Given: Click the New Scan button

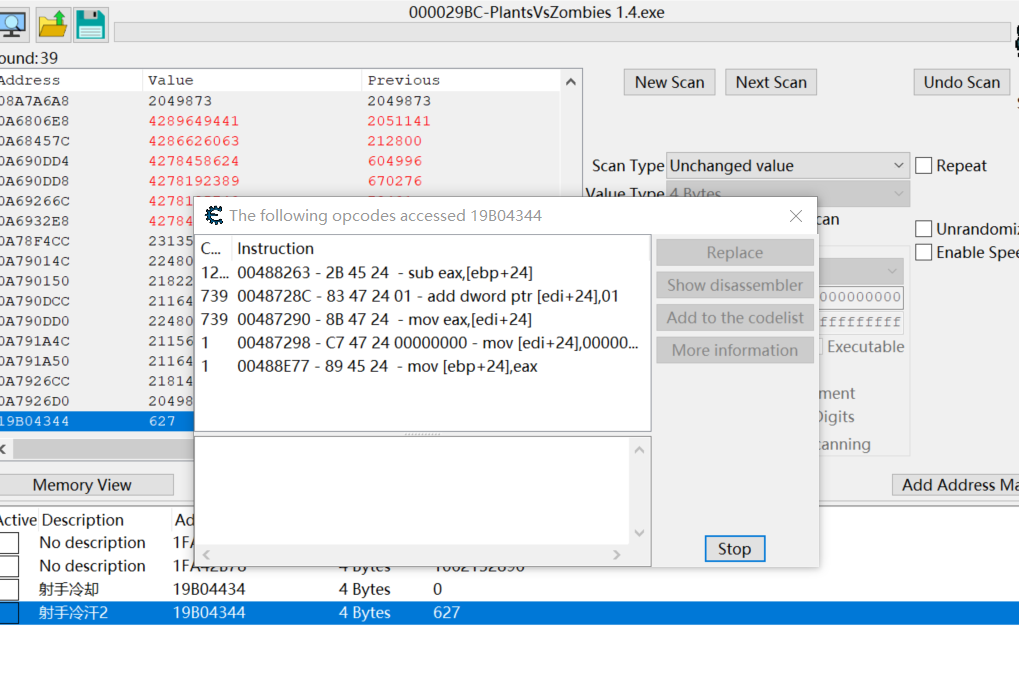Looking at the screenshot, I should 669,83.
